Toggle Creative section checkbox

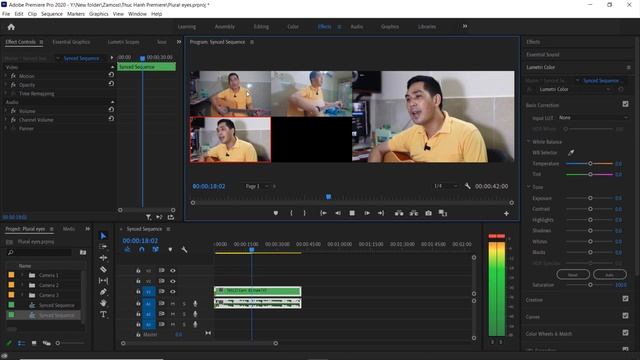625,299
